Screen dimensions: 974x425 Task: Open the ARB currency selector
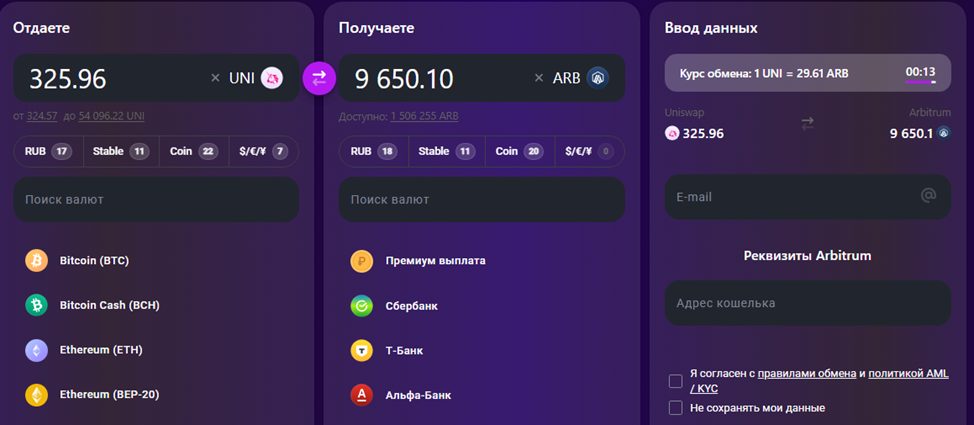(x=581, y=78)
